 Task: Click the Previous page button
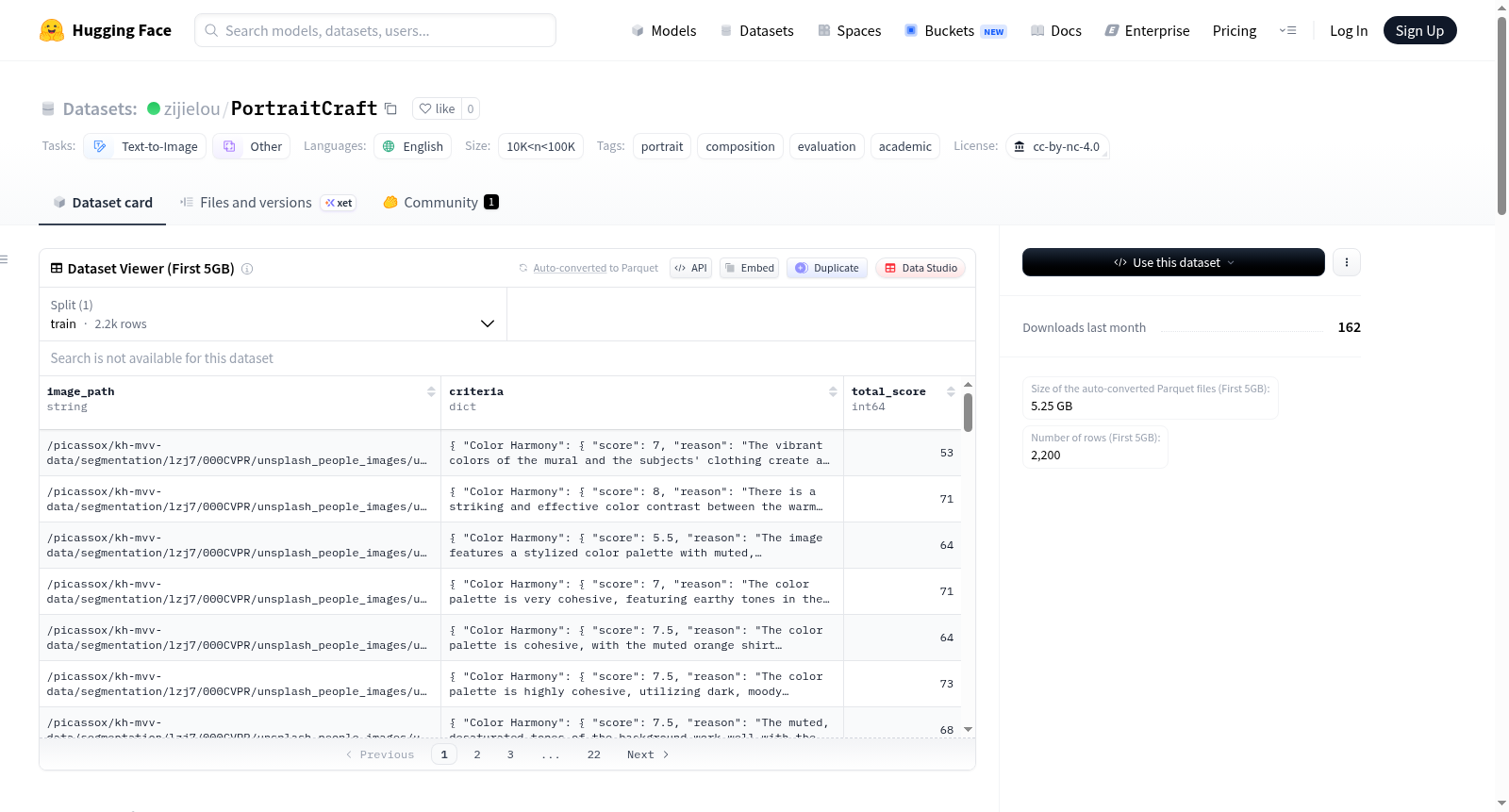pyautogui.click(x=380, y=754)
